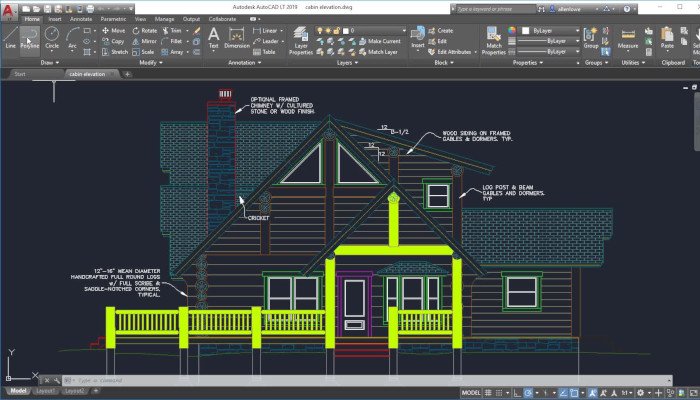This screenshot has height=400, width=700.
Task: Click Match Layer button
Action: click(378, 52)
